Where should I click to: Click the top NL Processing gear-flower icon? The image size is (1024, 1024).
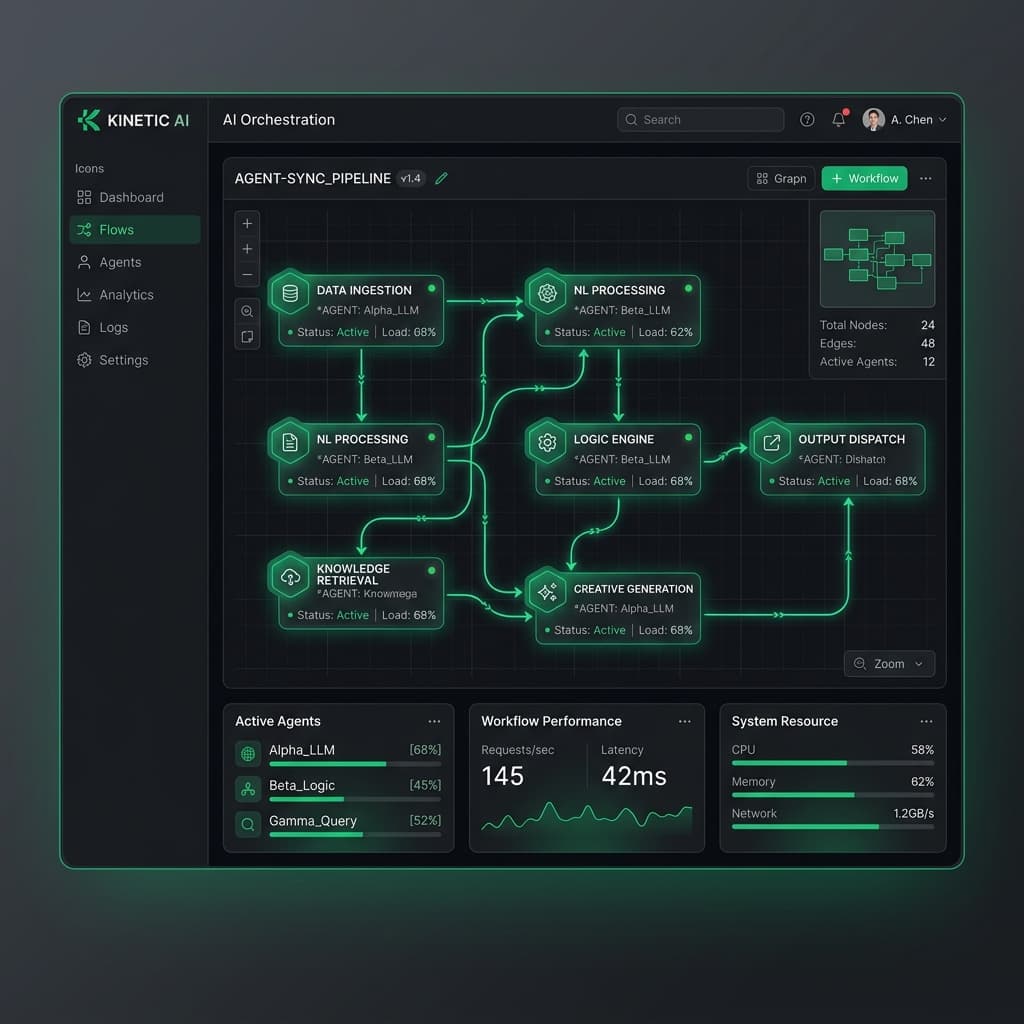(x=547, y=293)
